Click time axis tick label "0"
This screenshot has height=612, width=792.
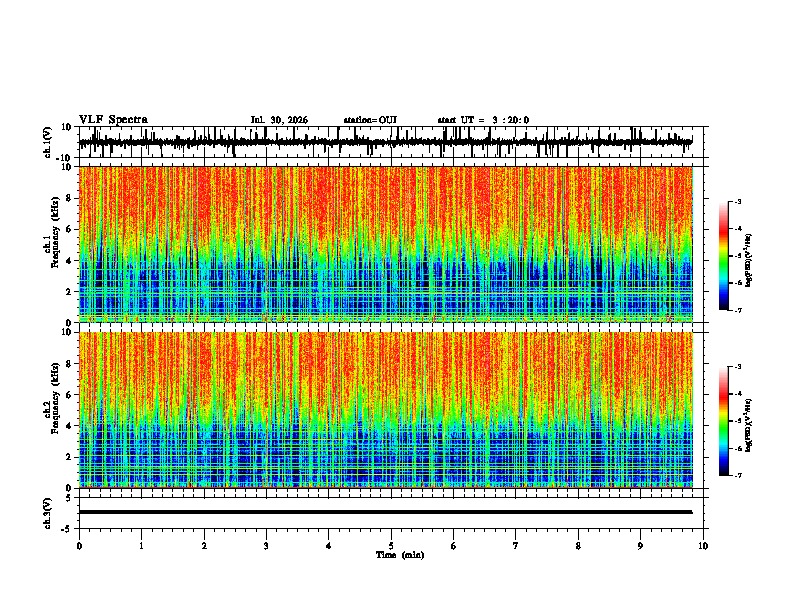tap(79, 546)
